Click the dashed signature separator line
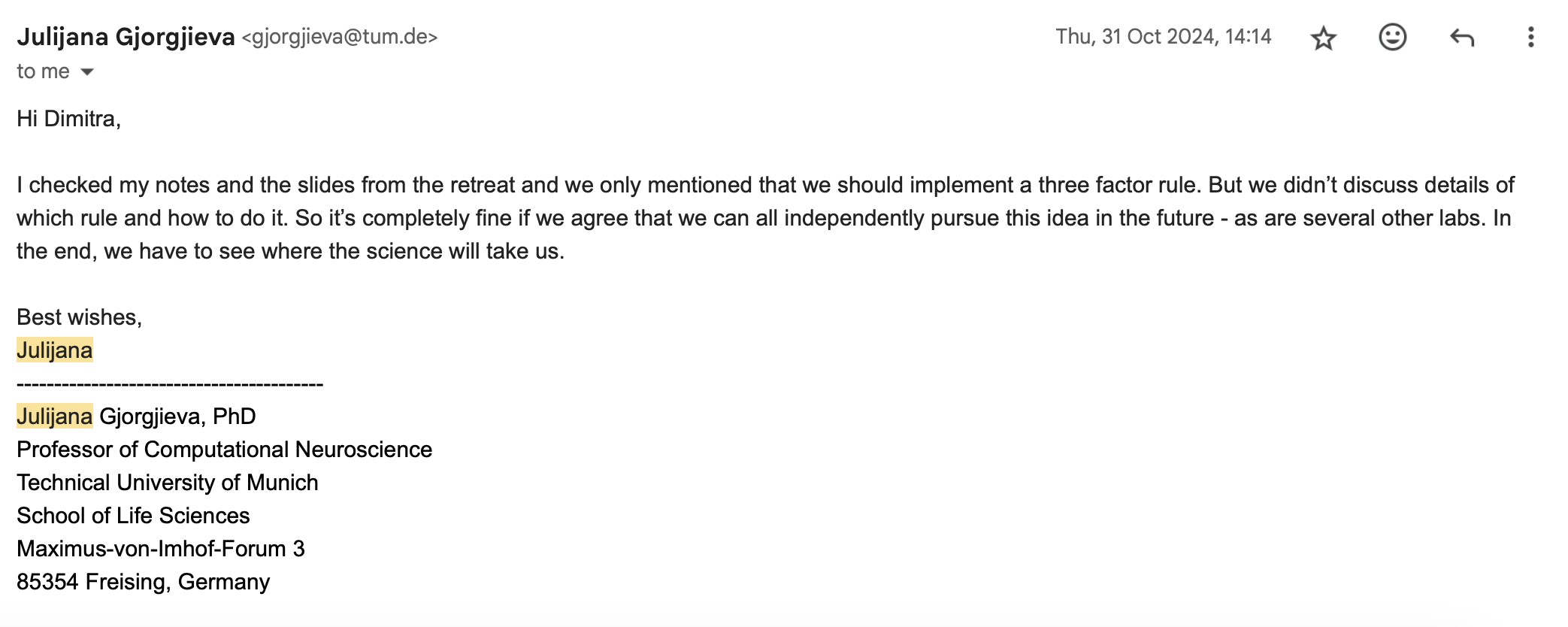1568x627 pixels. pos(170,384)
